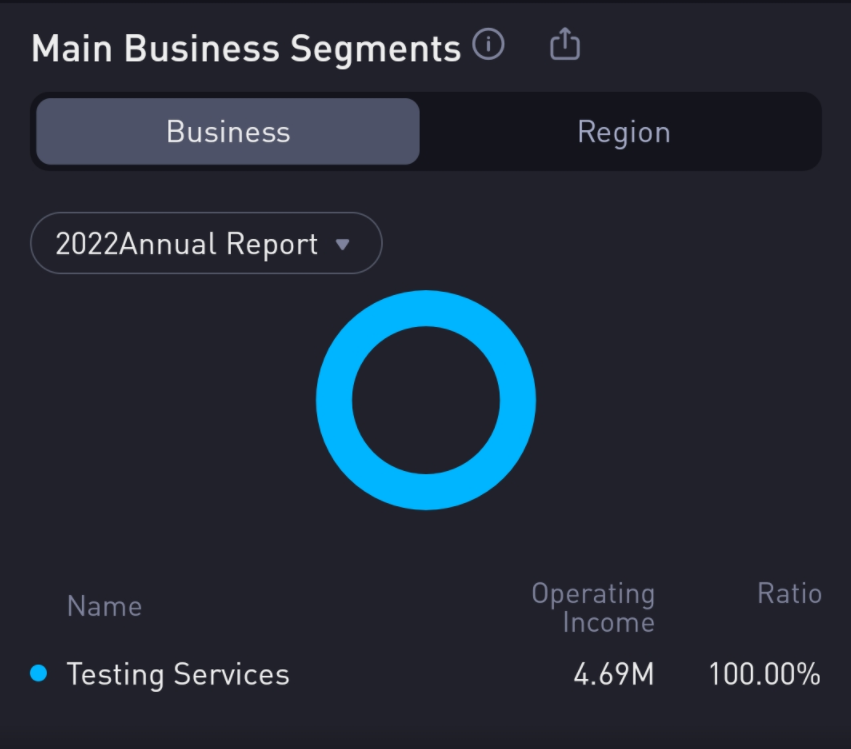Image resolution: width=851 pixels, height=749 pixels.
Task: Click the triangle arrow in the report selector
Action: [x=342, y=244]
